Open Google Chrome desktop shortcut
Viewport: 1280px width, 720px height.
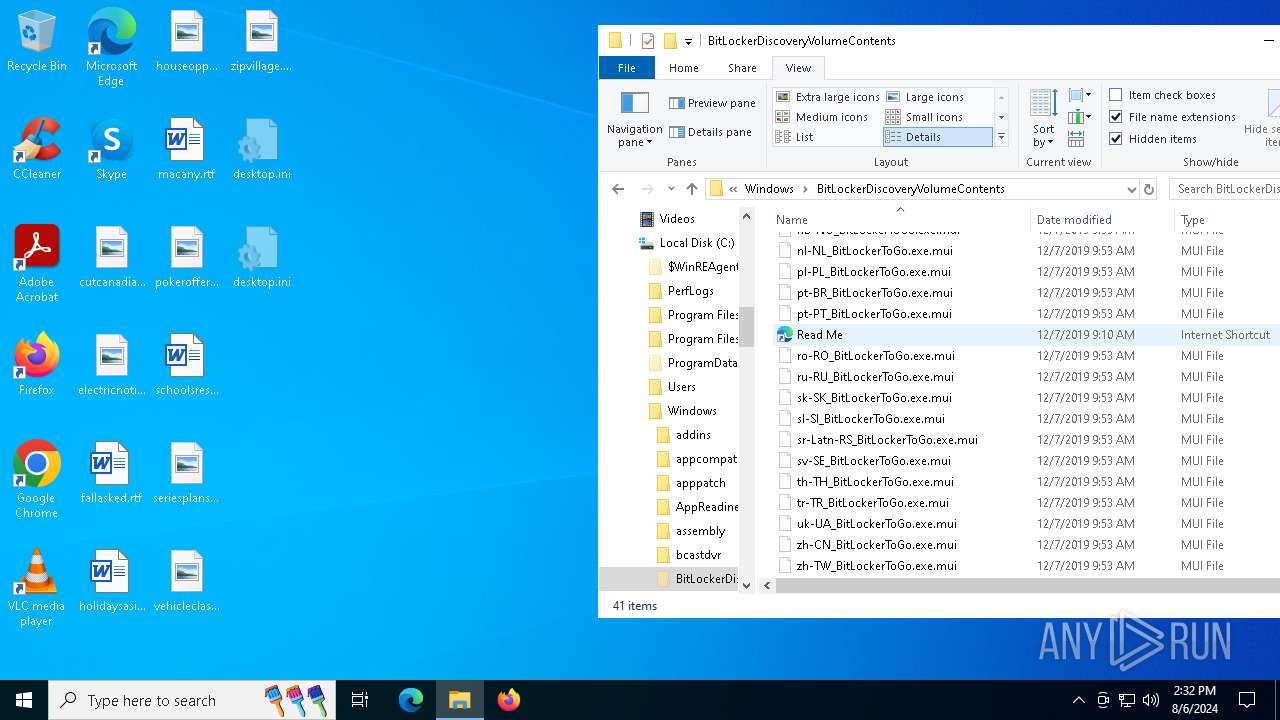click(x=37, y=480)
